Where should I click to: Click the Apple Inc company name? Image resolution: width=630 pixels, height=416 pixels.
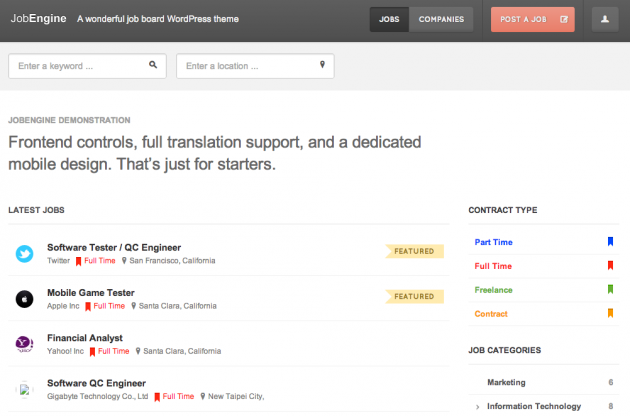pyautogui.click(x=63, y=306)
